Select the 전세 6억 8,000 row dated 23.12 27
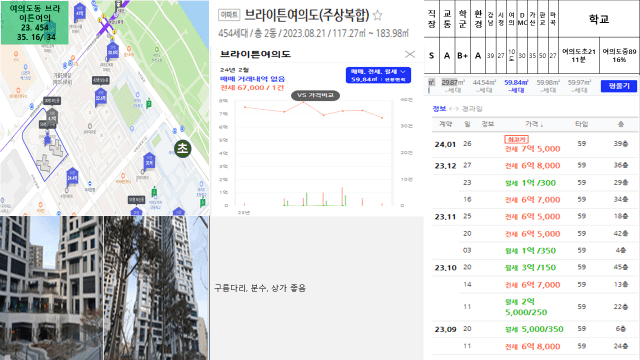 coord(535,165)
